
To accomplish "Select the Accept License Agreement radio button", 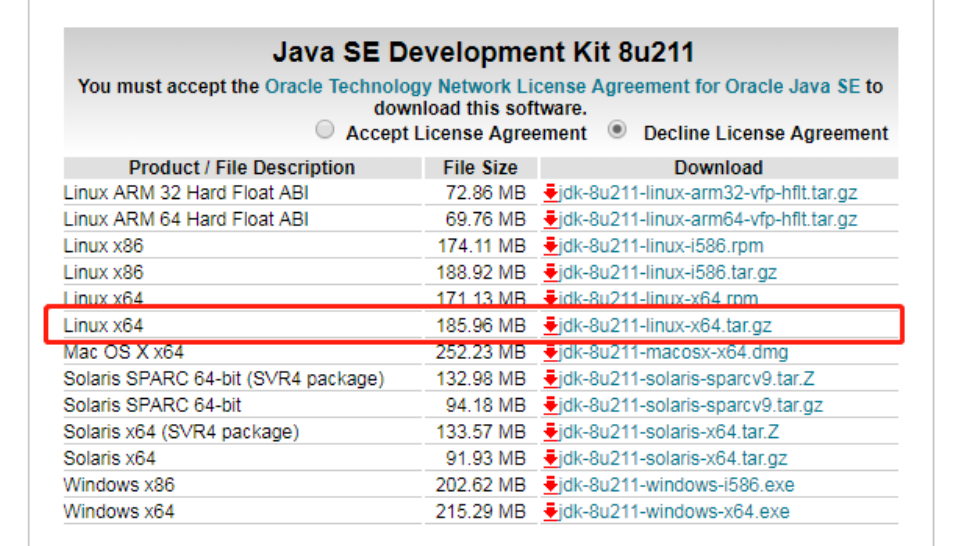I will coord(324,130).
